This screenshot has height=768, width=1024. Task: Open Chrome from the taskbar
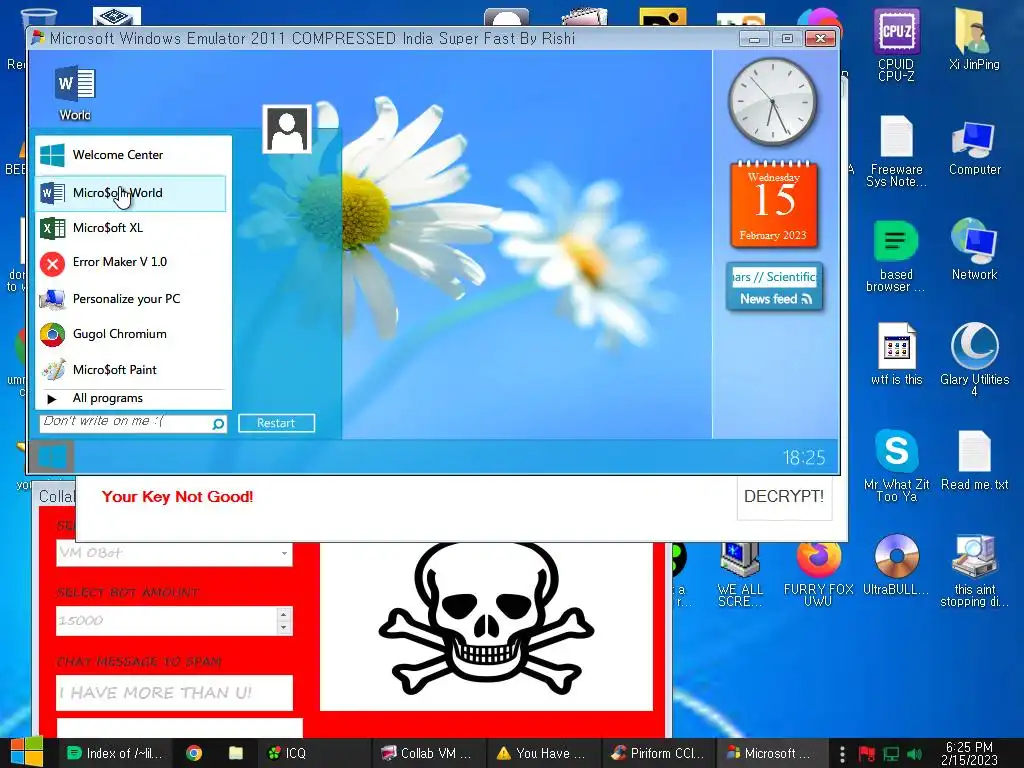pyautogui.click(x=194, y=753)
